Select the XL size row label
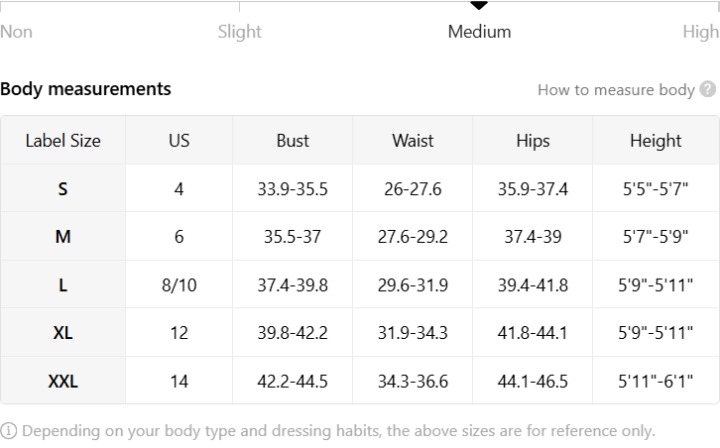Screen dimensions: 720x448 tap(63, 333)
